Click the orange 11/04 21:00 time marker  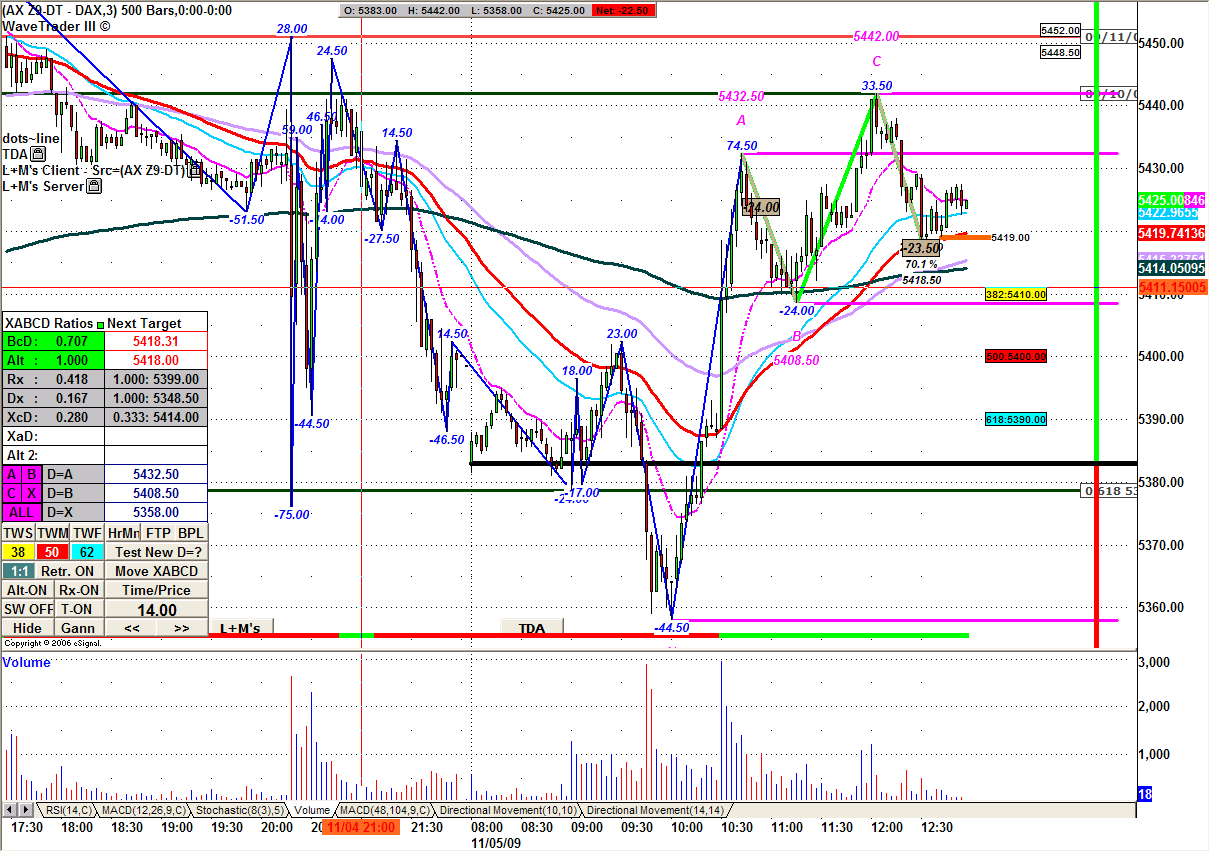point(360,828)
